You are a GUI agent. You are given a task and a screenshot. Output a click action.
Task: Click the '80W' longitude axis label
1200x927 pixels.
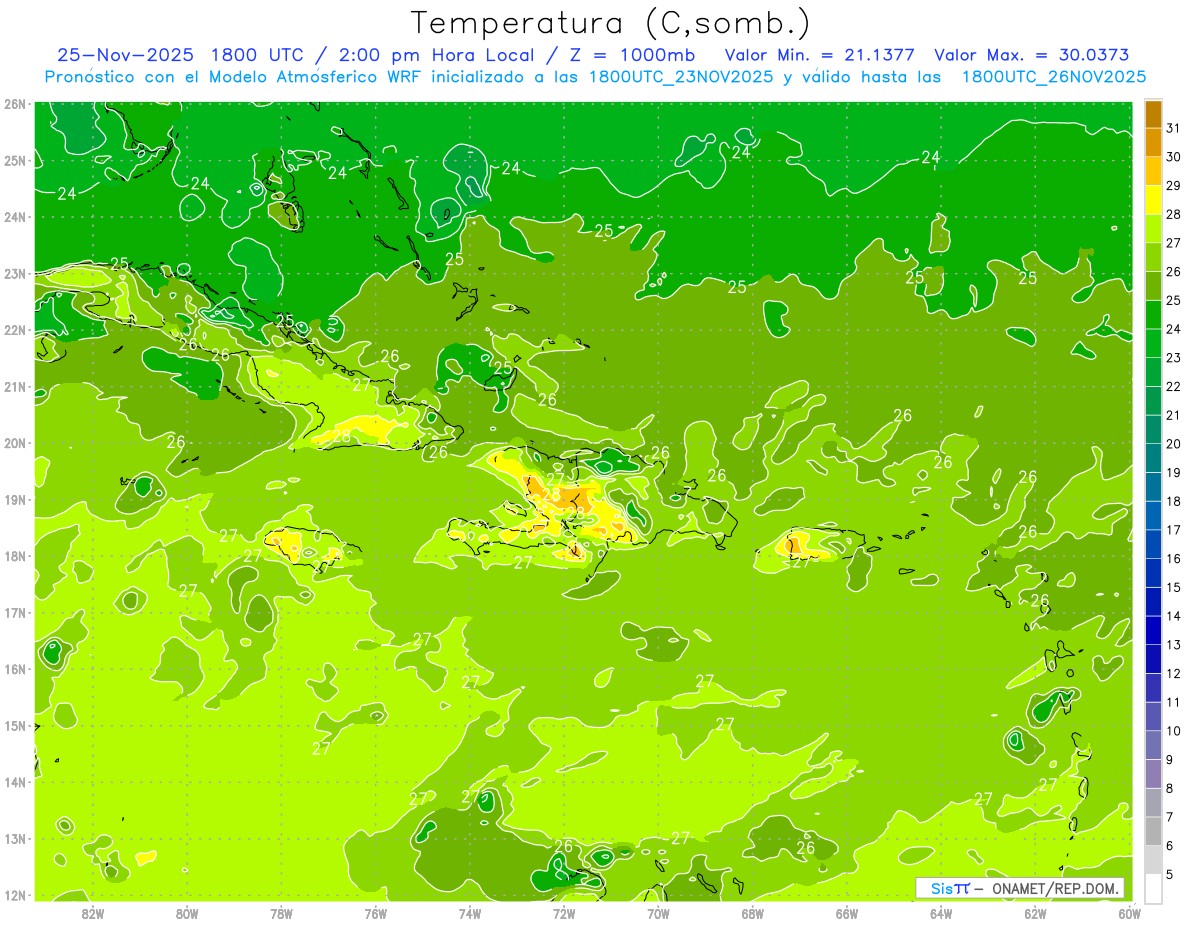pyautogui.click(x=187, y=913)
